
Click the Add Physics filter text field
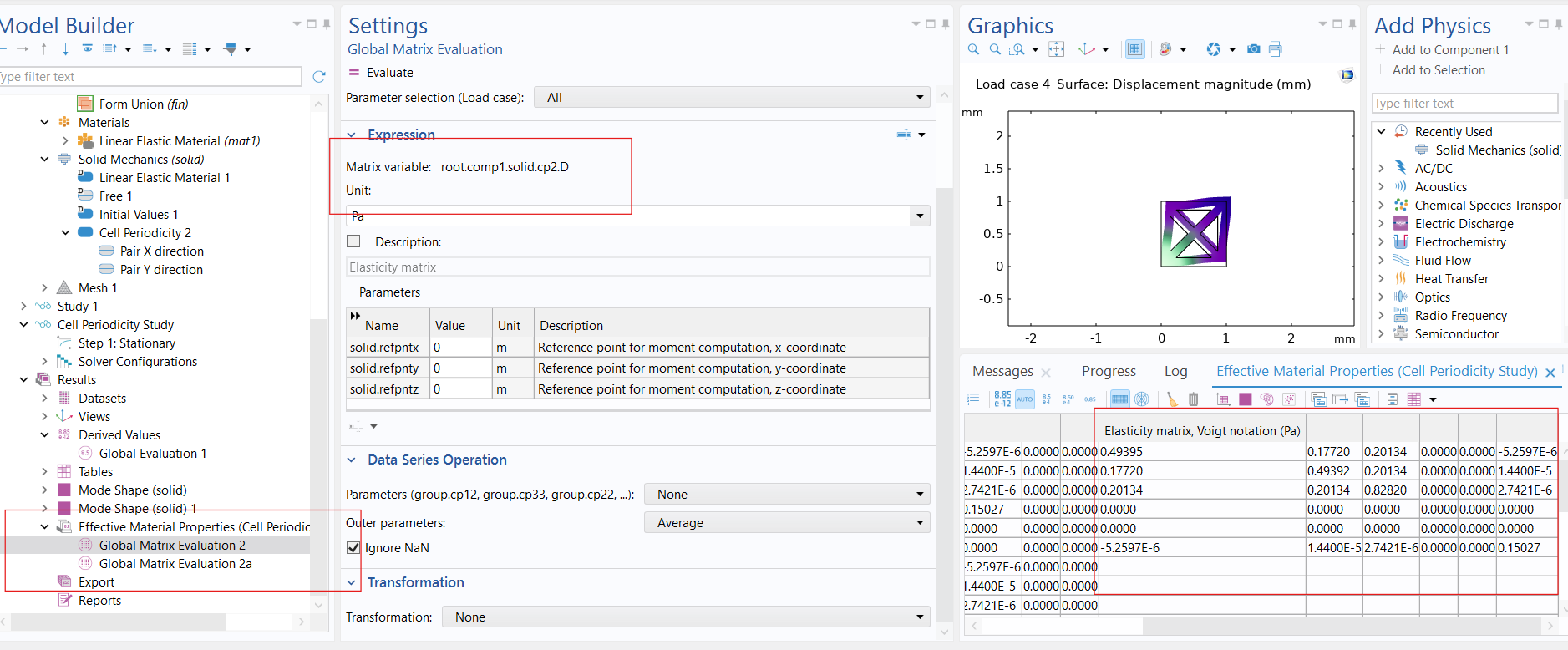1464,104
